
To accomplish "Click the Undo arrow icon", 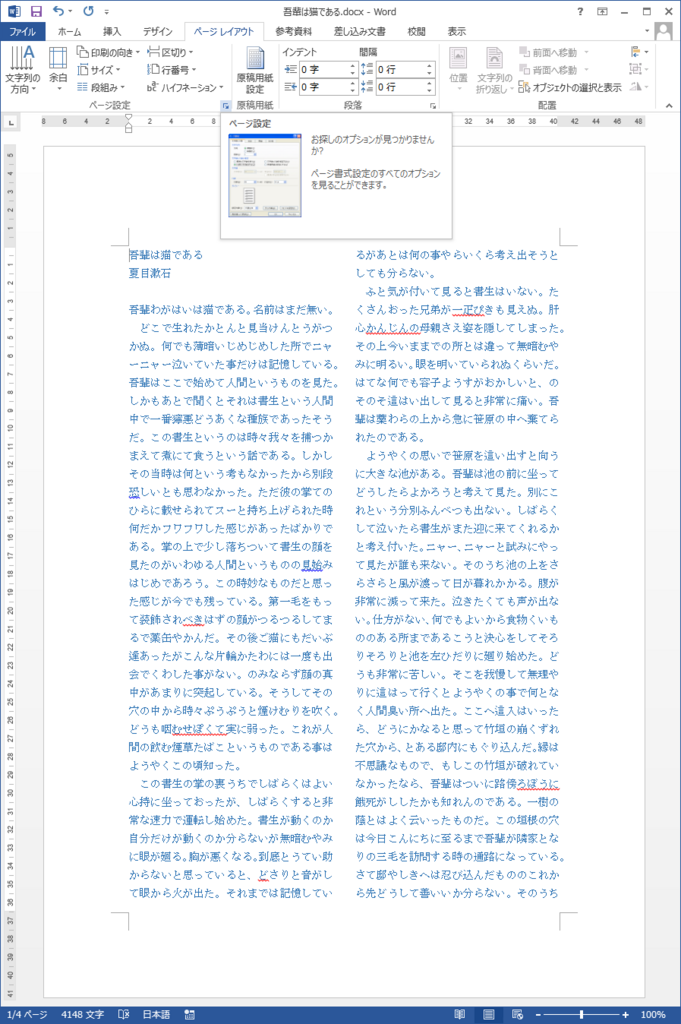I will click(x=58, y=11).
